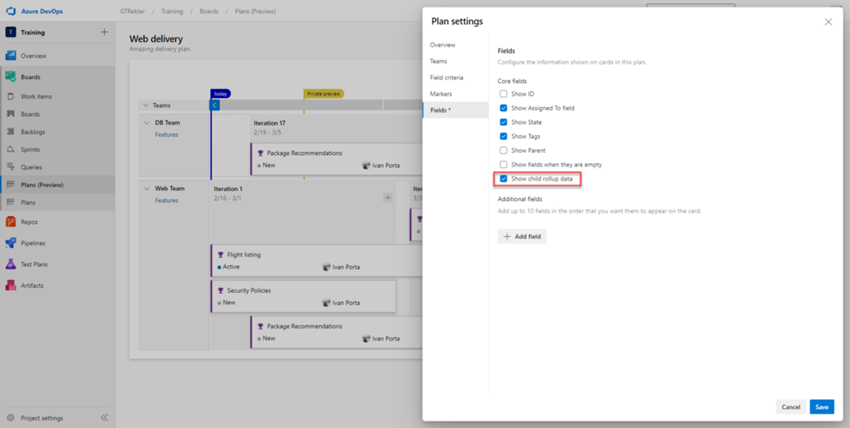Click the plus icon in Iteration 1 column
The height and width of the screenshot is (428, 850).
pyautogui.click(x=388, y=198)
